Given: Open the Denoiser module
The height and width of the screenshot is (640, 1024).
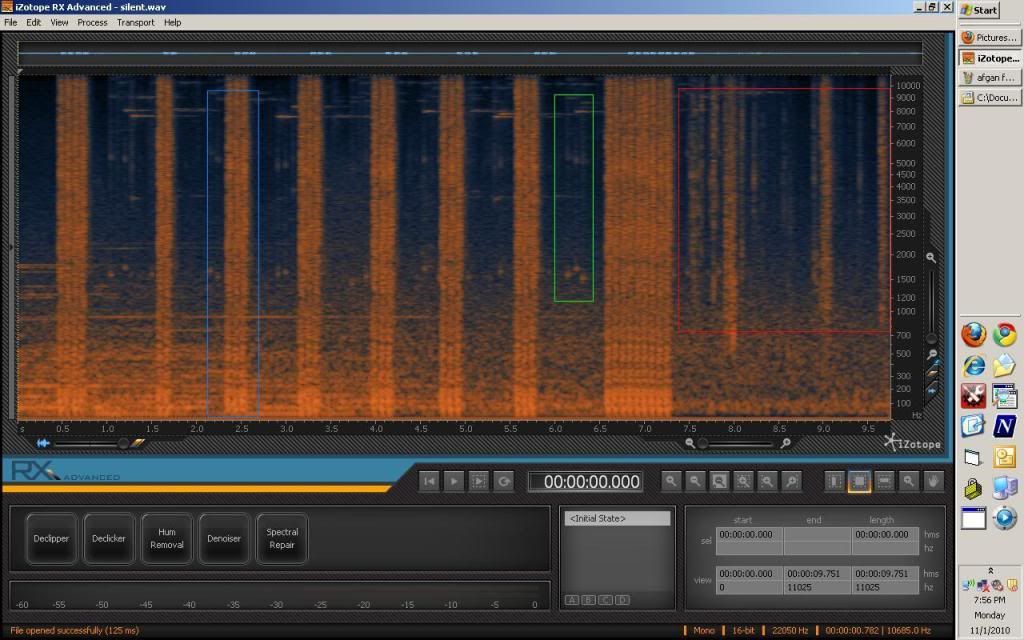Looking at the screenshot, I should click(224, 539).
